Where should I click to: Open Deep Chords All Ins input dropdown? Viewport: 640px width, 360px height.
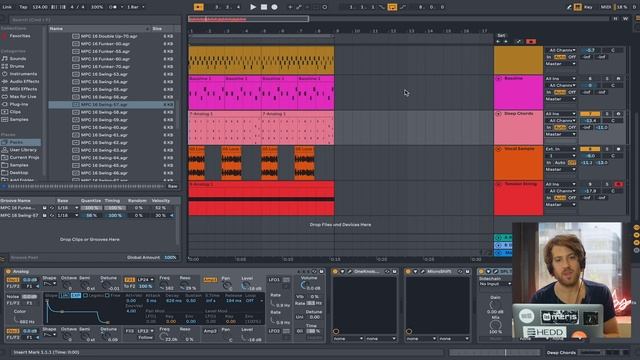pyautogui.click(x=561, y=114)
